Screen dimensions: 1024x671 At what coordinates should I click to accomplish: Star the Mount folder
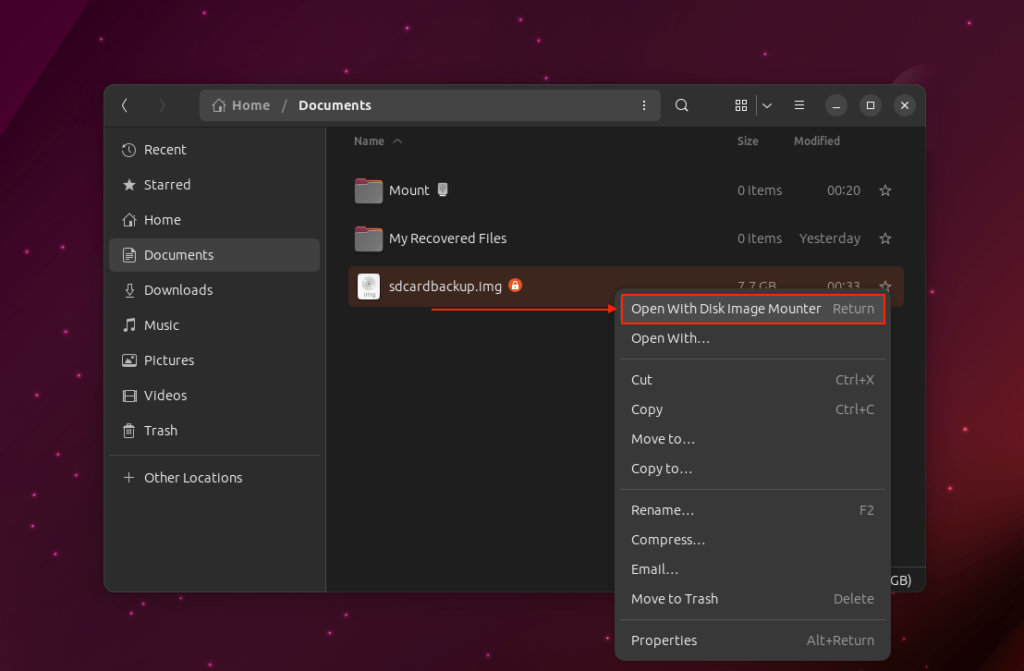(885, 190)
